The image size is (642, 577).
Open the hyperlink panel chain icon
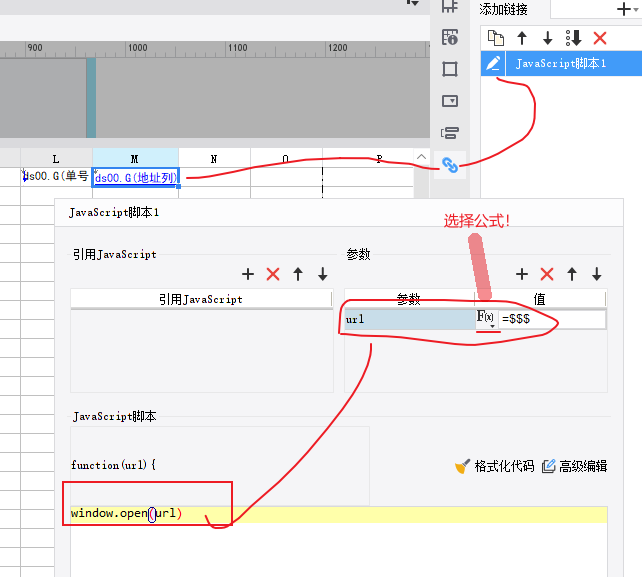point(450,166)
